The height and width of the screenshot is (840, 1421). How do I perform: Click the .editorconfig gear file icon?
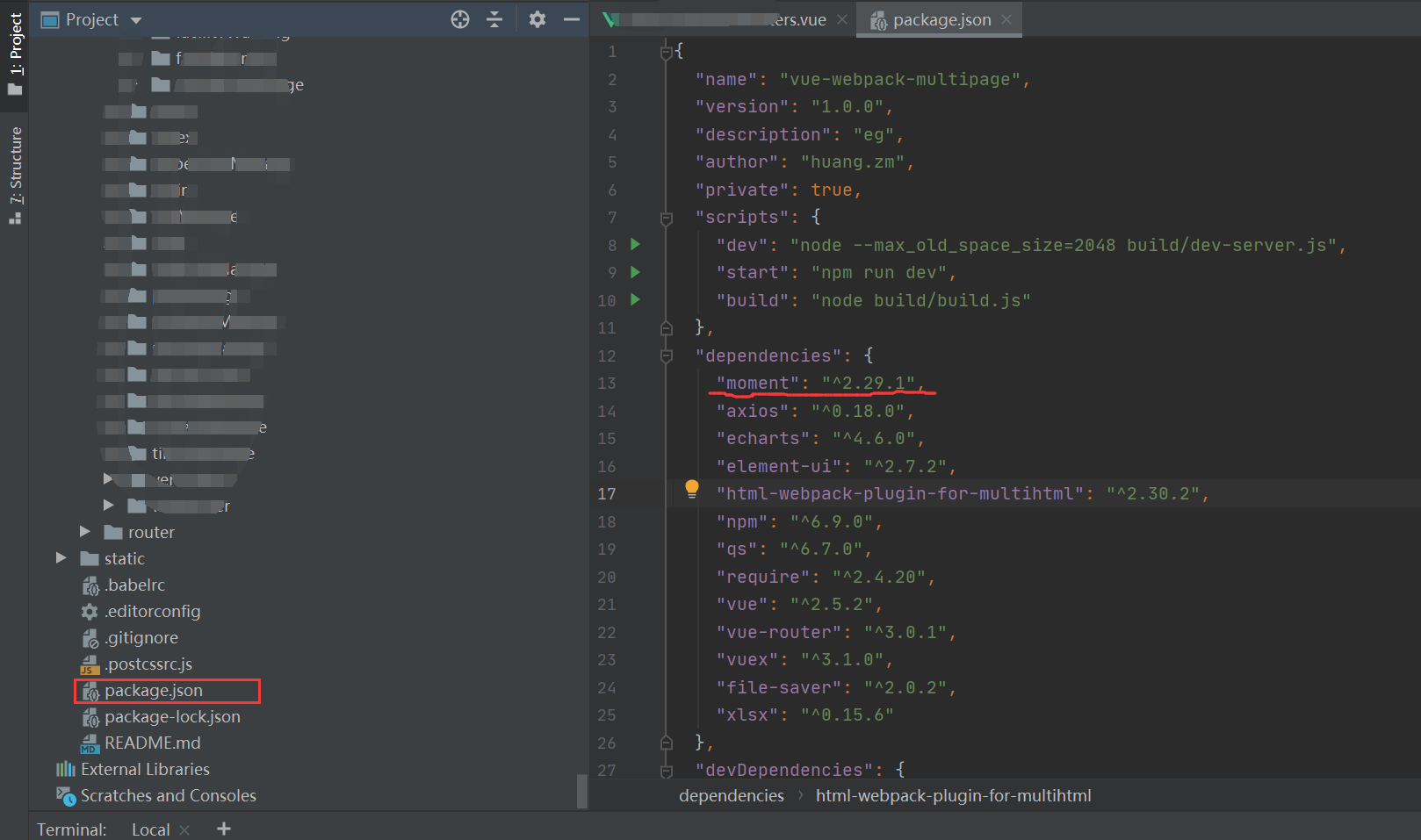point(90,611)
